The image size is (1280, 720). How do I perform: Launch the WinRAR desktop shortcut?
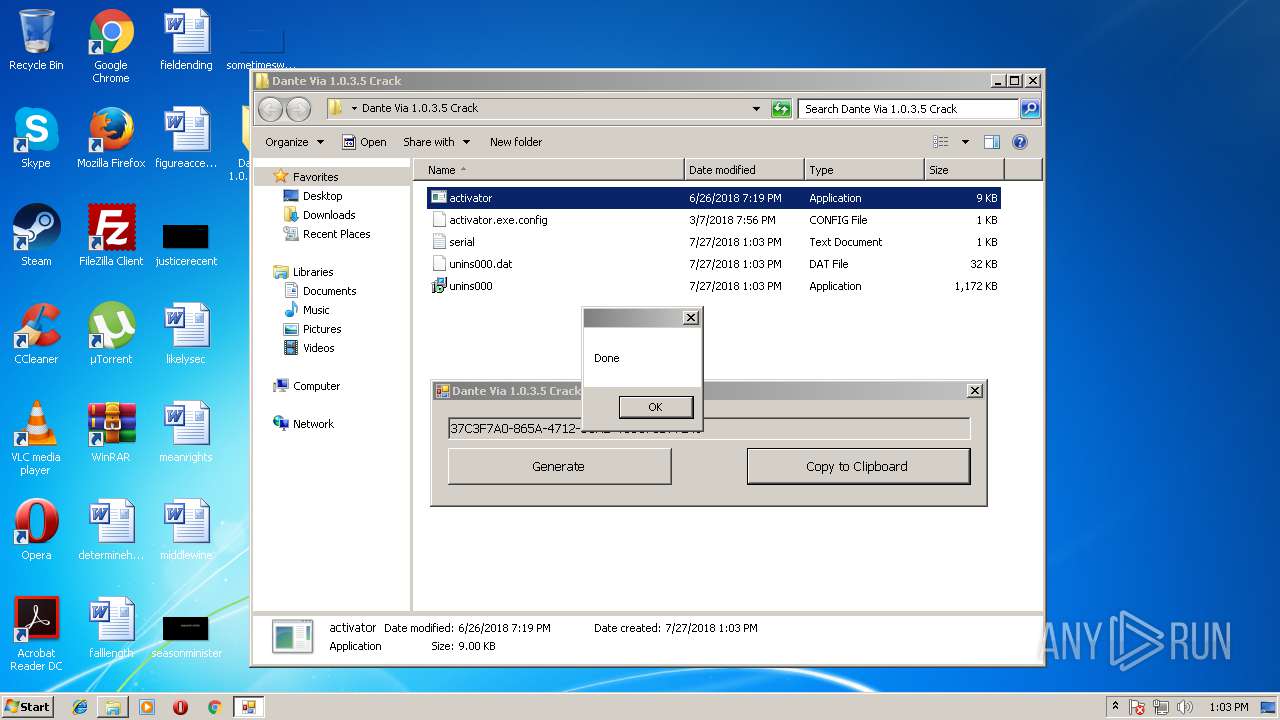point(111,432)
